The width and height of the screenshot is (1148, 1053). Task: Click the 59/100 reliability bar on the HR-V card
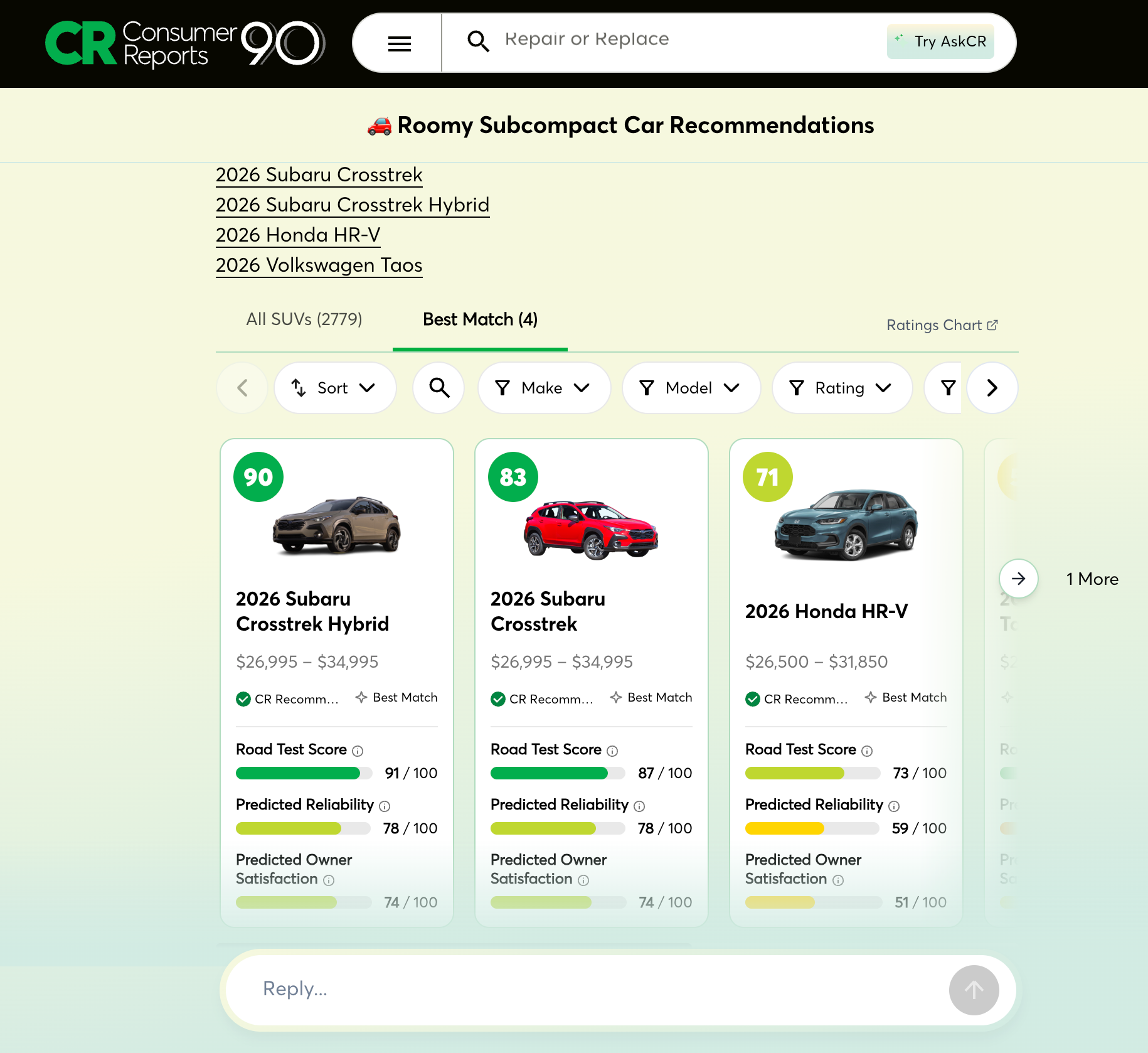pos(813,828)
